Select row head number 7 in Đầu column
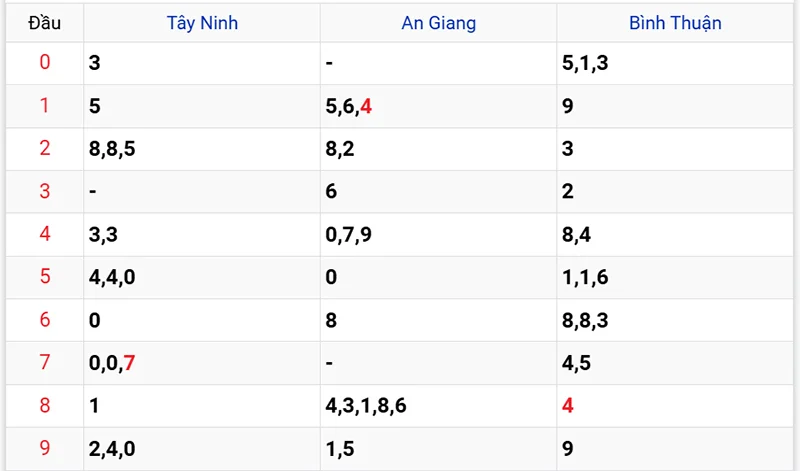 pos(44,363)
